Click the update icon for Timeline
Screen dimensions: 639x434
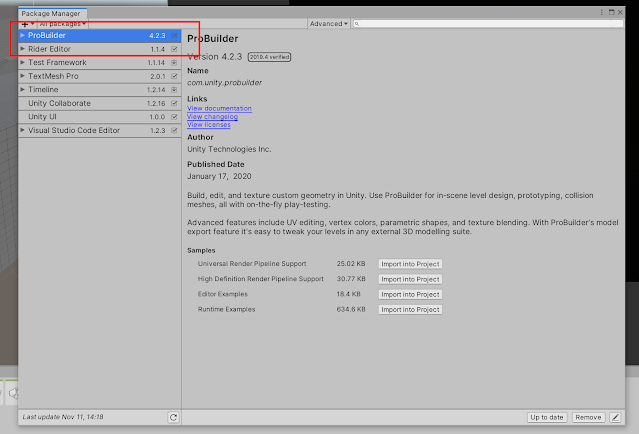click(174, 90)
